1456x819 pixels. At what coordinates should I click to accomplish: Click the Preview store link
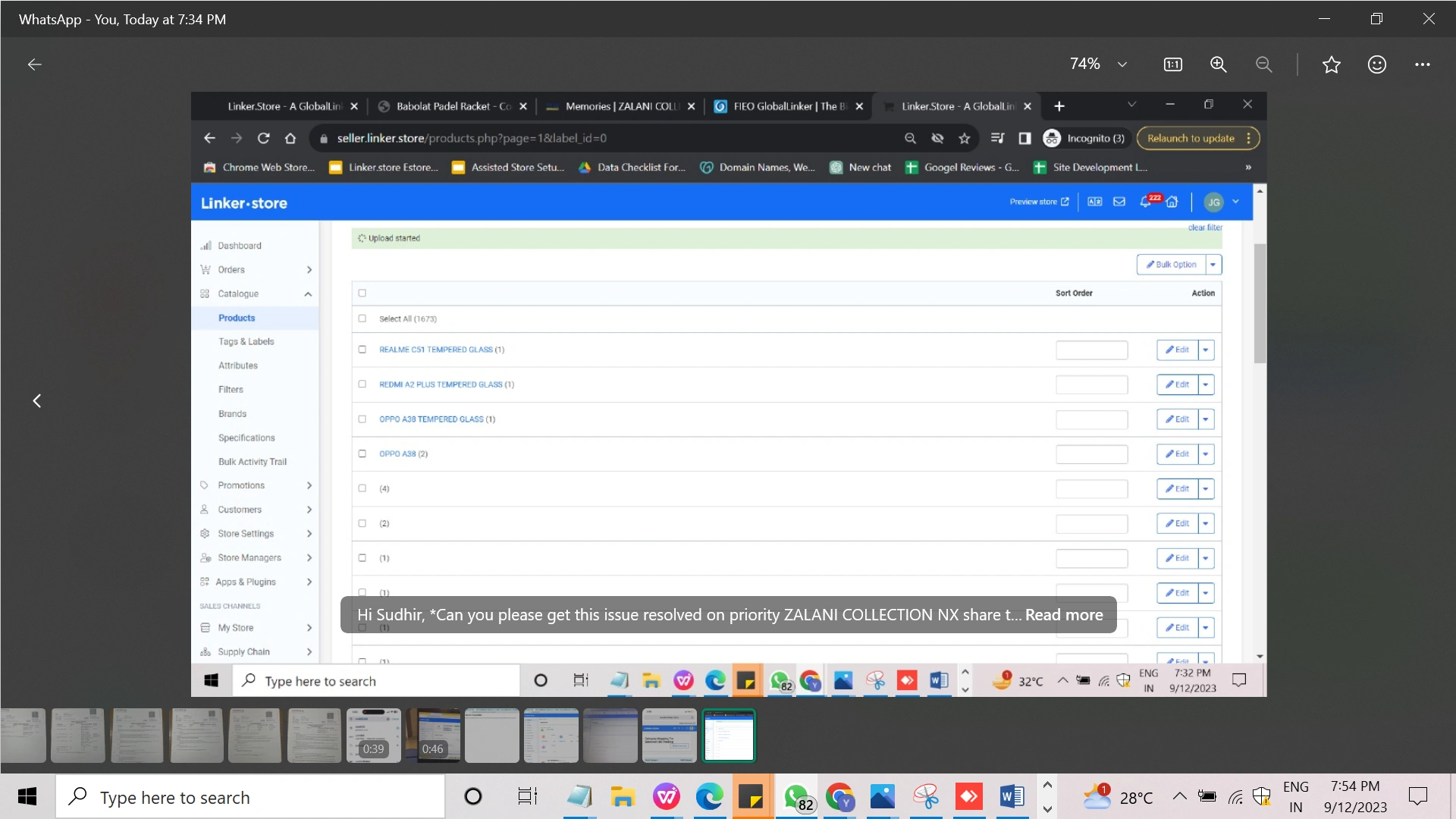point(1040,202)
